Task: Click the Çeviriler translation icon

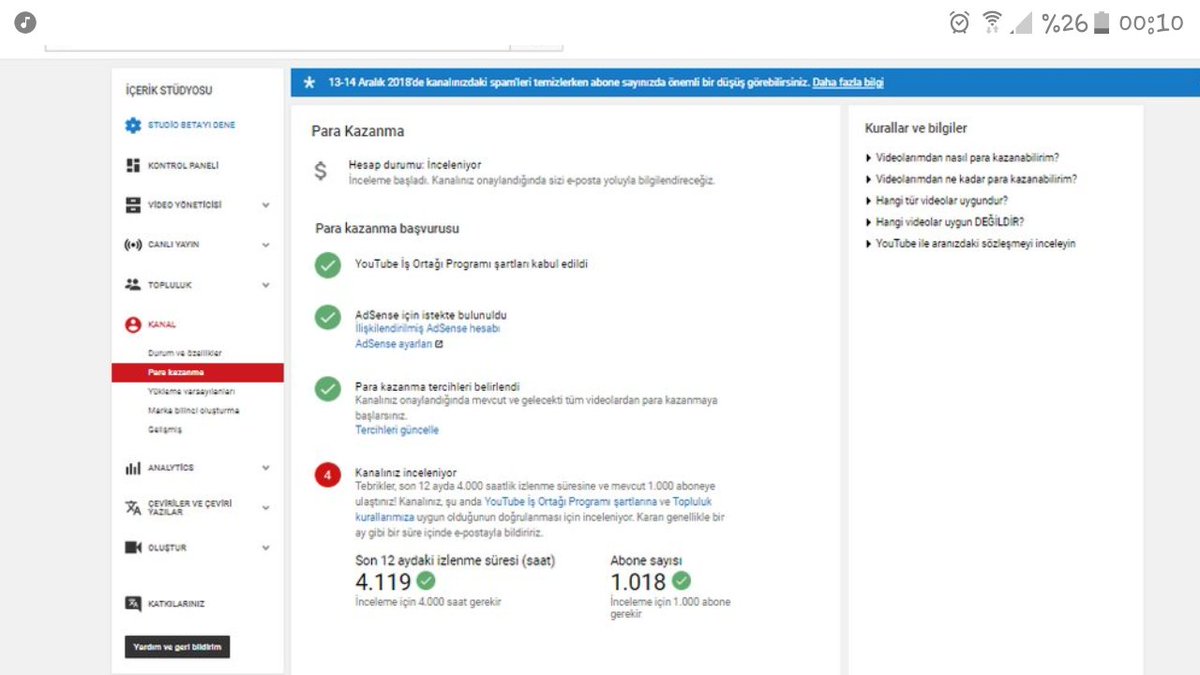Action: tap(133, 507)
